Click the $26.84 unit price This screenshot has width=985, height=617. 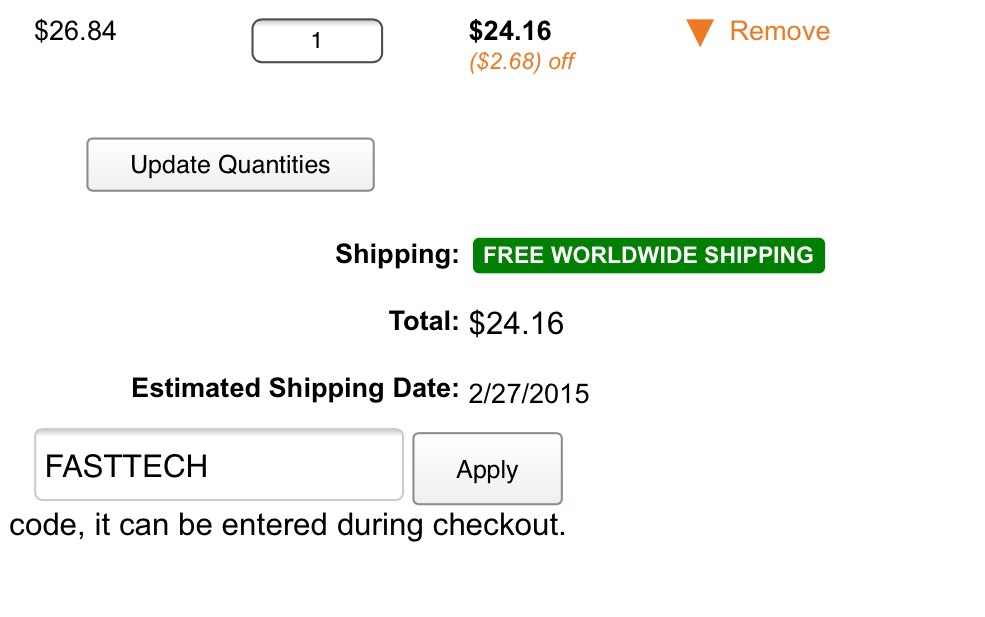75,31
